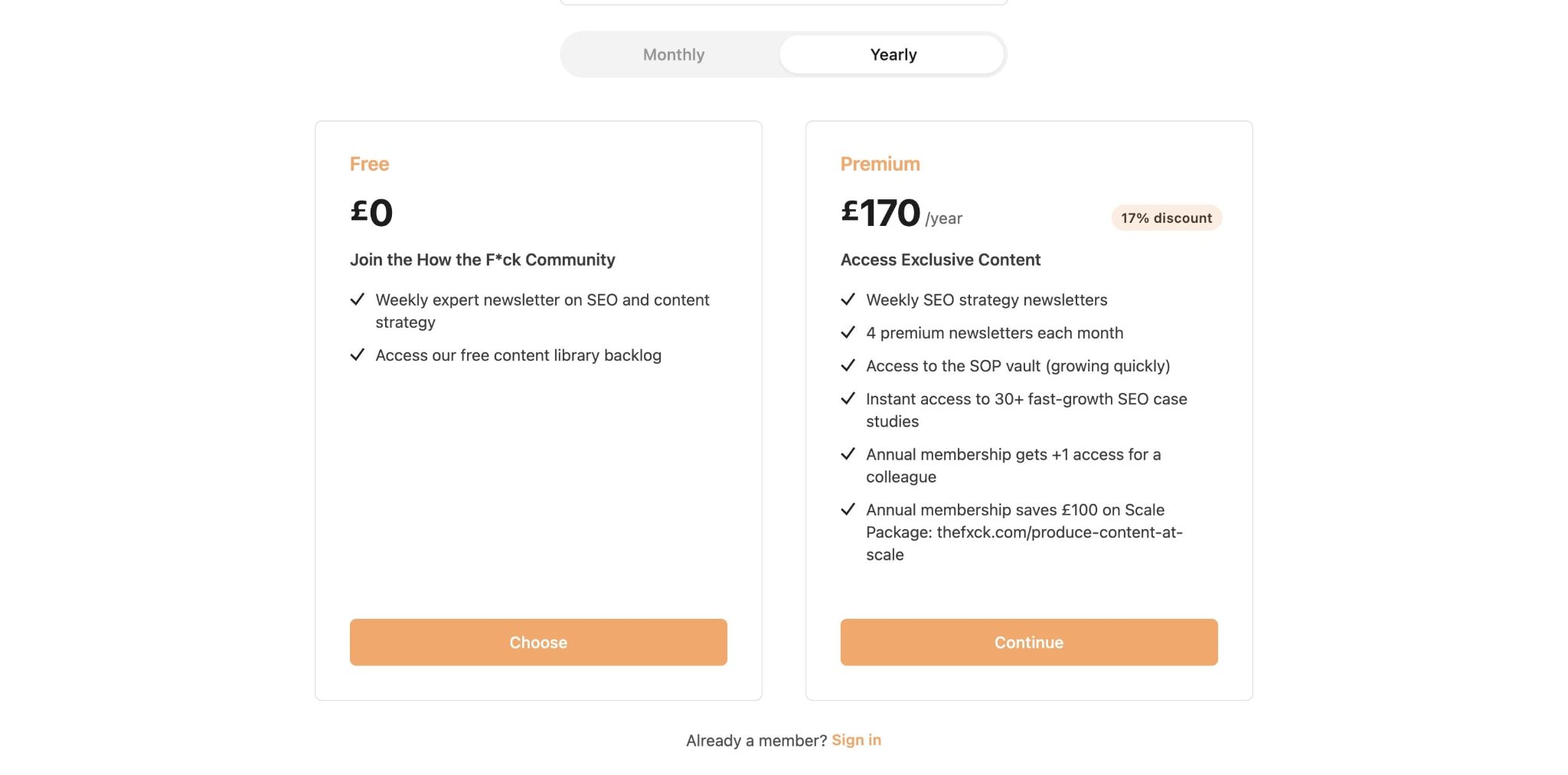Switch billing to Monthly
The width and height of the screenshot is (1568, 775).
[x=674, y=54]
